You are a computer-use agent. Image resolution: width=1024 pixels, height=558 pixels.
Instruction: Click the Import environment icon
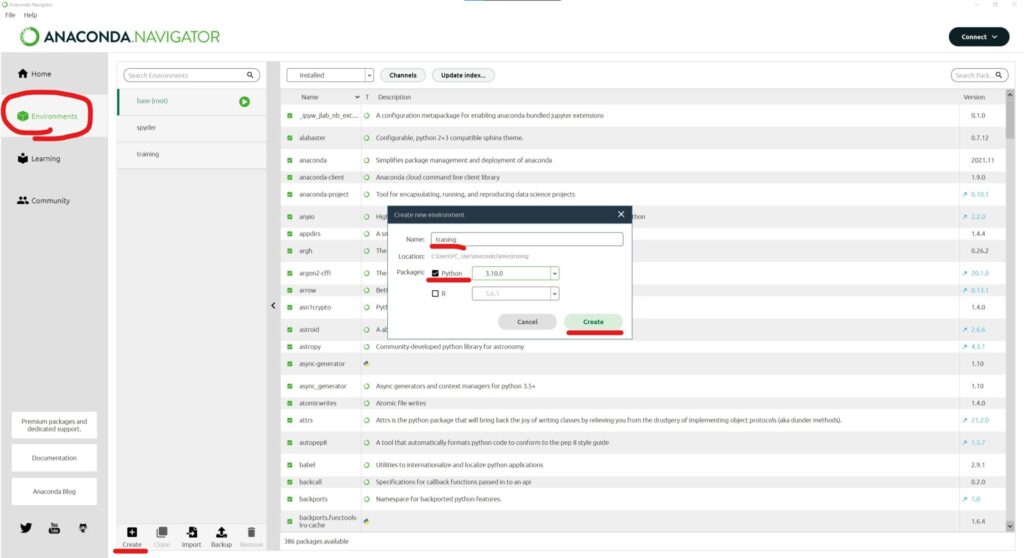coord(191,533)
